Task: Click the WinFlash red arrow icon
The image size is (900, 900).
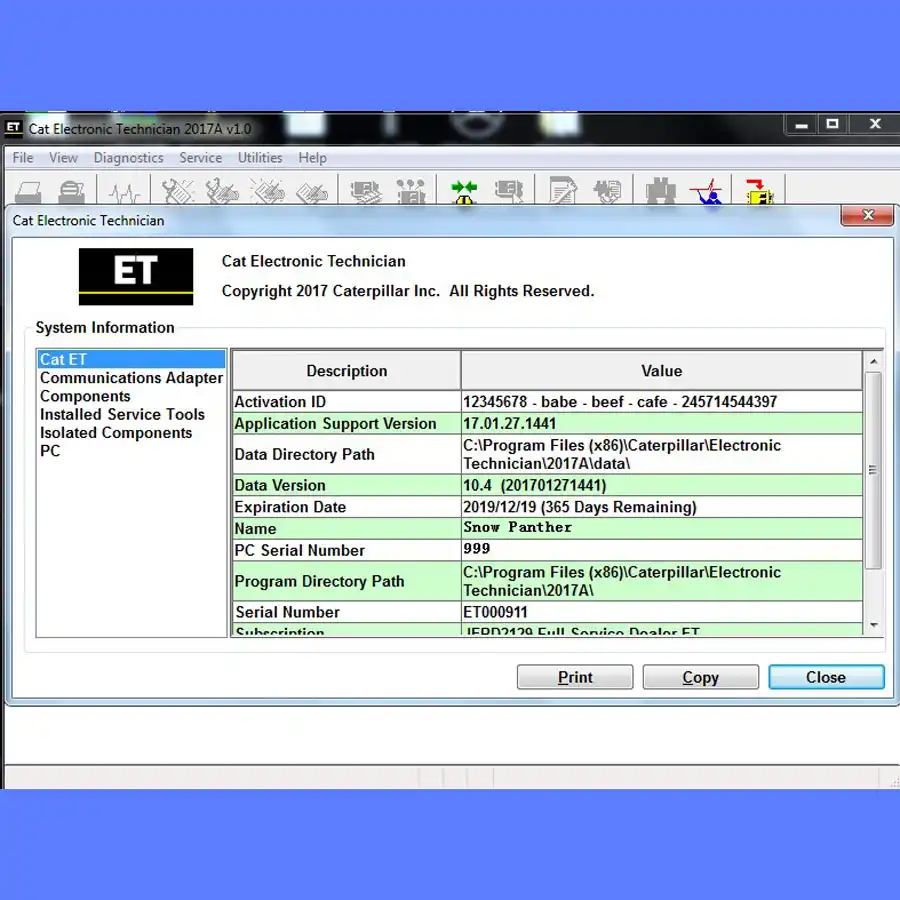Action: coord(759,192)
